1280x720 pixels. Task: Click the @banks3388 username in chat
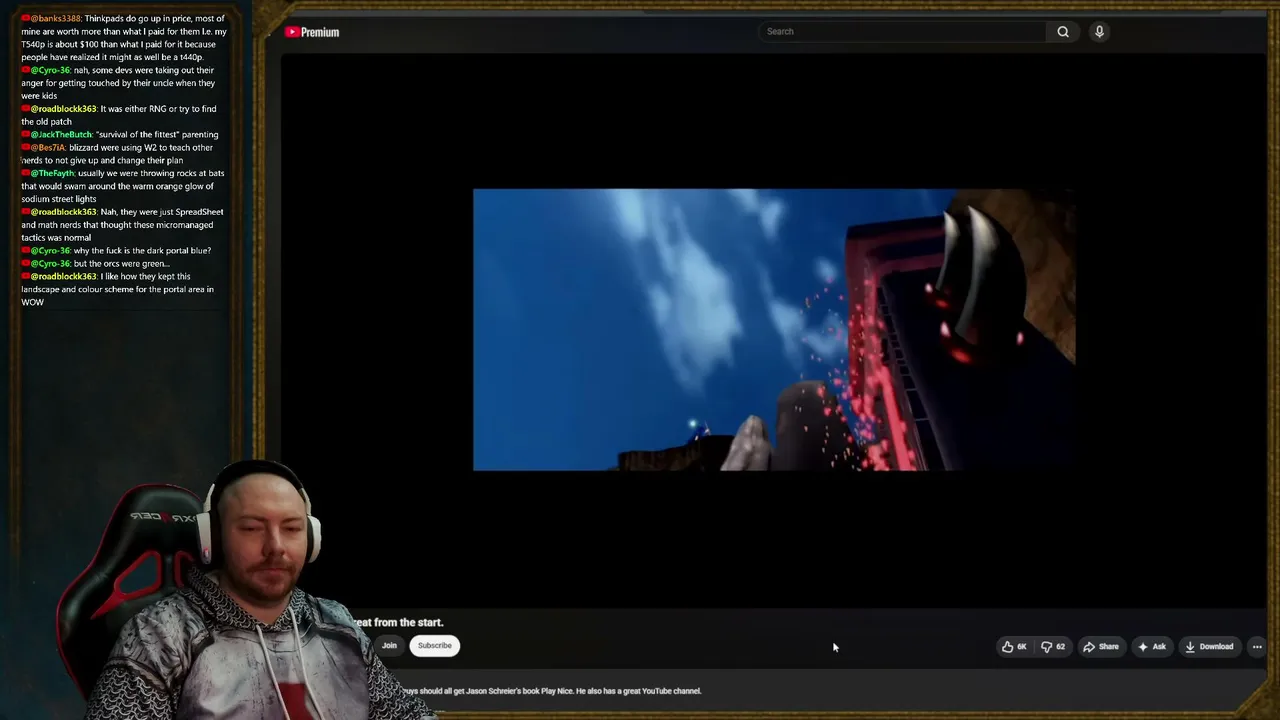click(x=55, y=19)
